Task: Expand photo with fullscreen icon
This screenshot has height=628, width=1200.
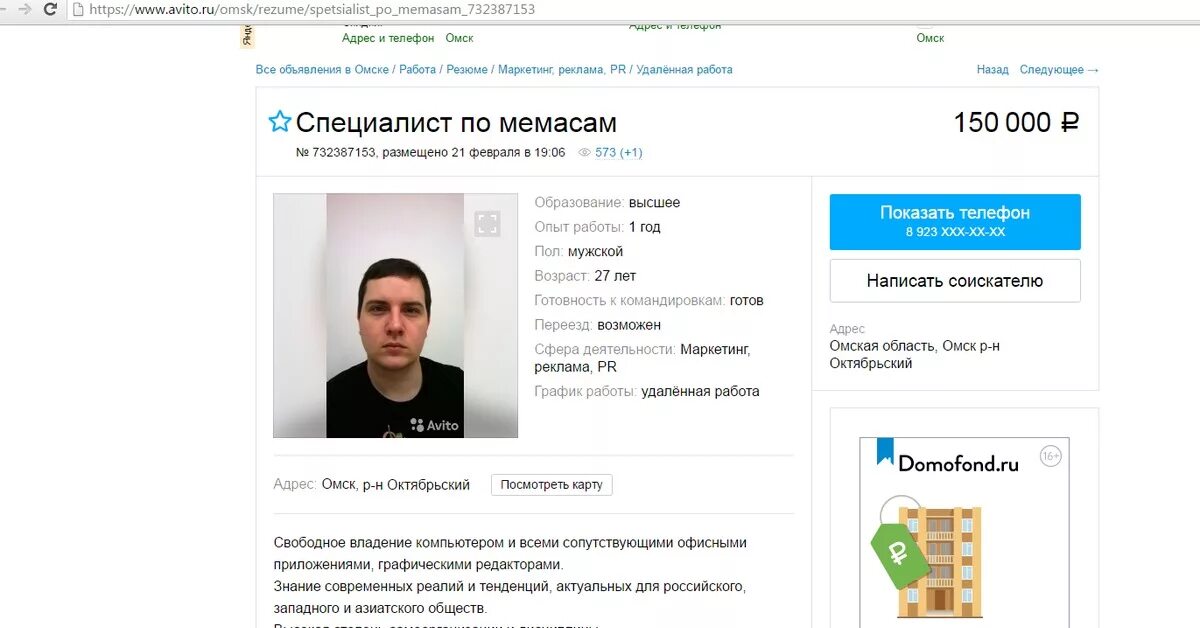Action: click(x=487, y=224)
